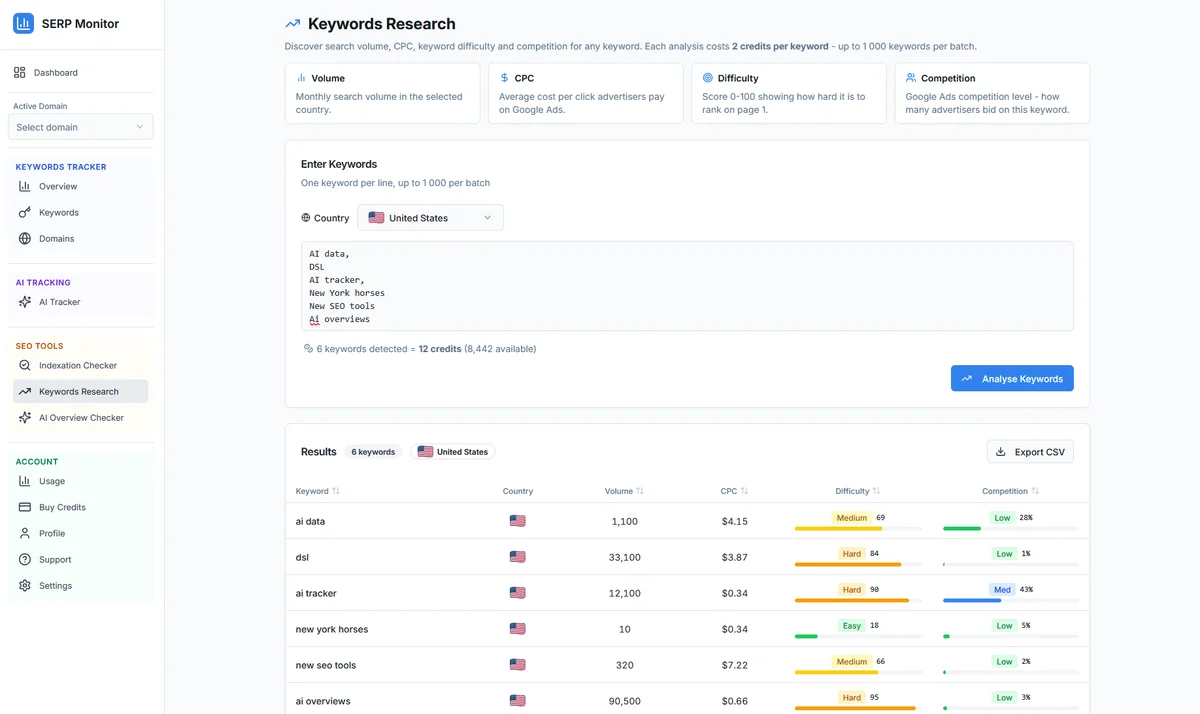Sort results by Difficulty column
Screen dimensions: 1200x714
pyautogui.click(x=858, y=491)
